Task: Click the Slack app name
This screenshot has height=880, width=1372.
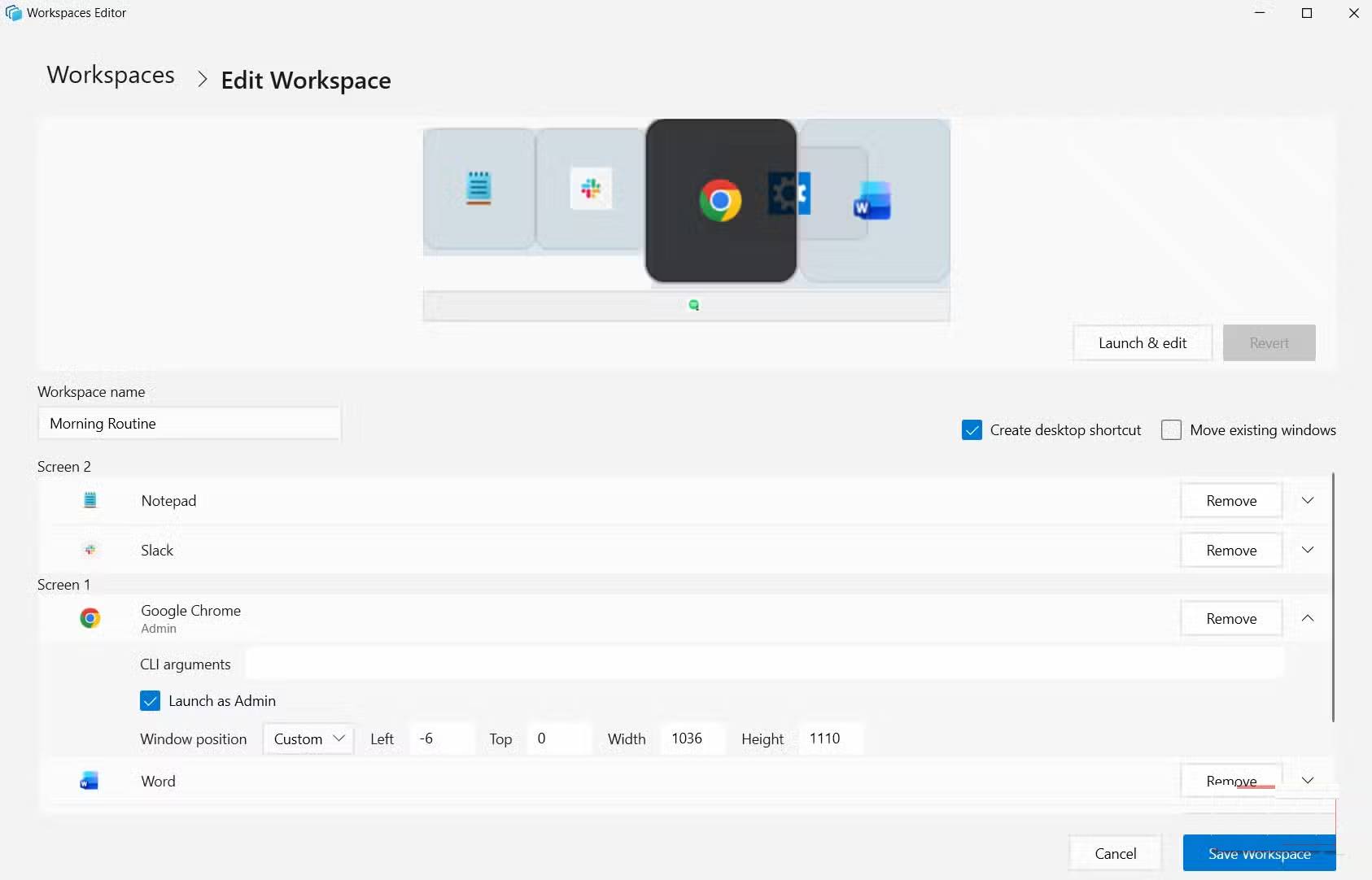Action: point(157,550)
